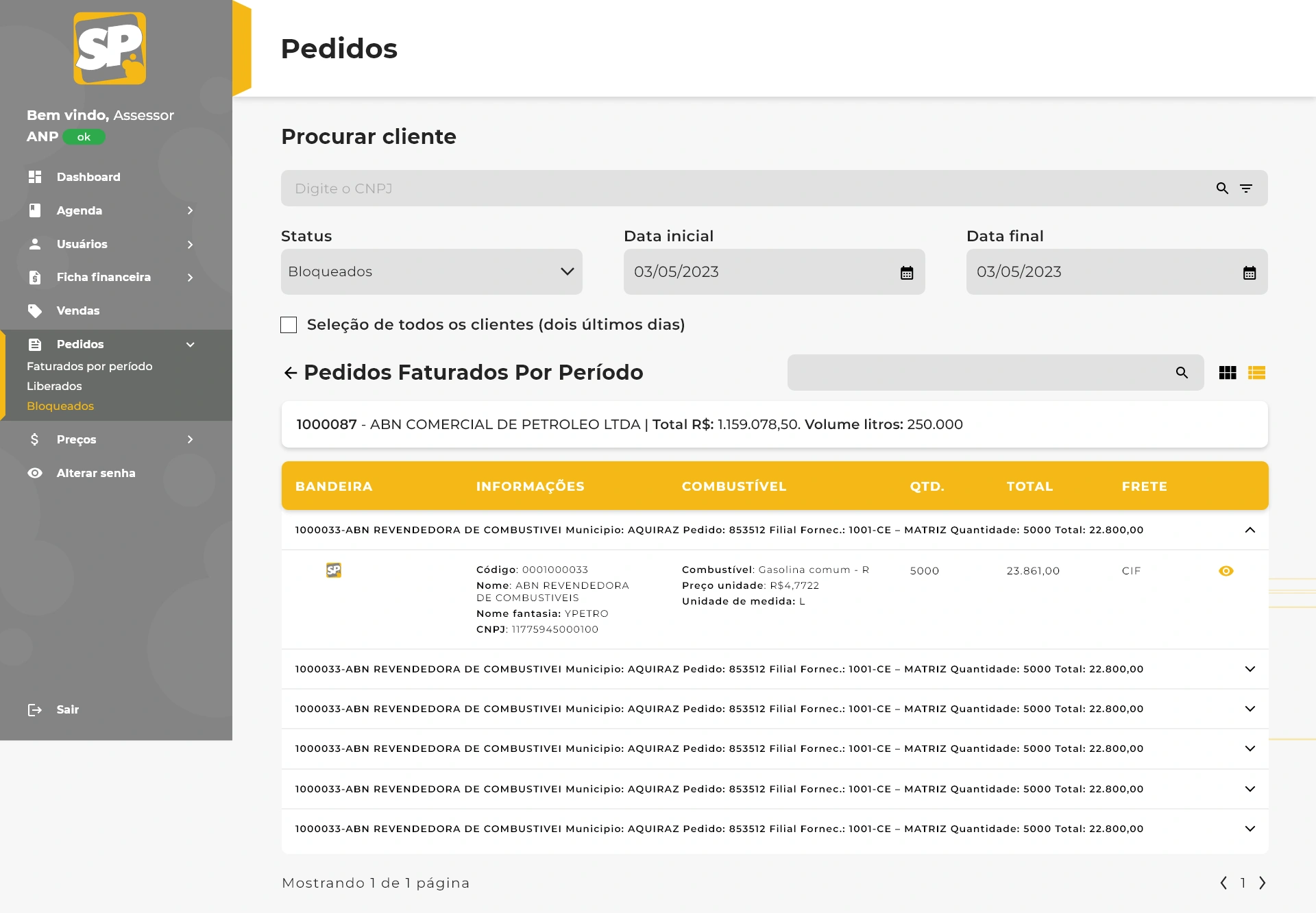Open the Data inicial calendar picker icon
This screenshot has width=1316, height=913.
(x=906, y=273)
